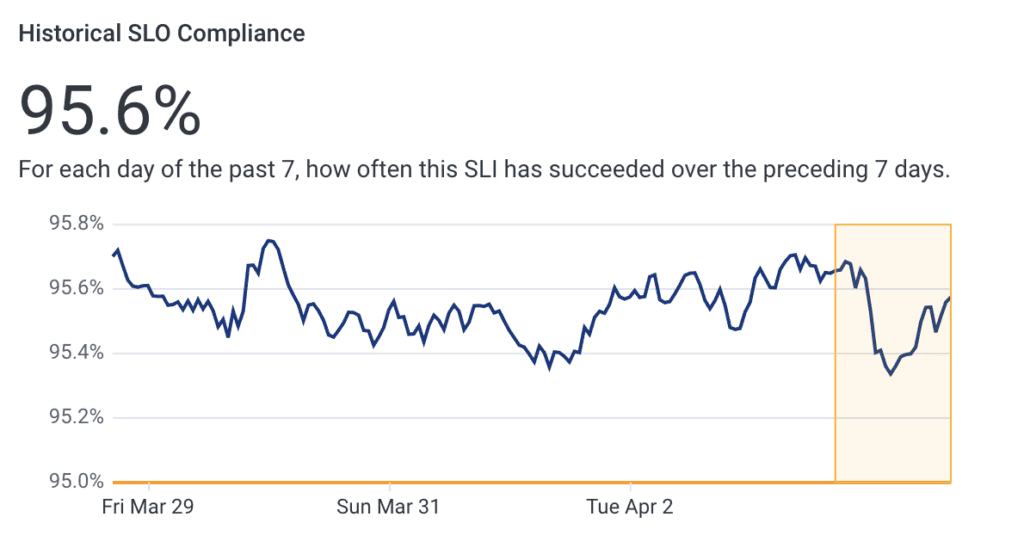Click the Tue Apr 2 date label
Screen dimensions: 1024x554
(630, 507)
